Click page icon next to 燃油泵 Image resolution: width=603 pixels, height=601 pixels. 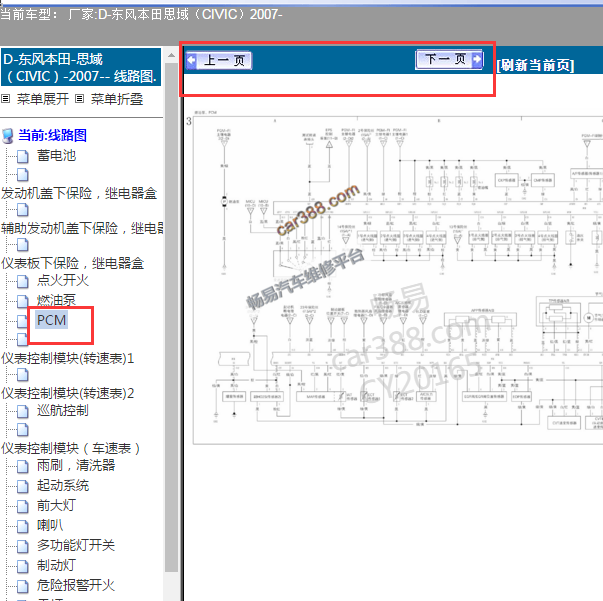(23, 301)
